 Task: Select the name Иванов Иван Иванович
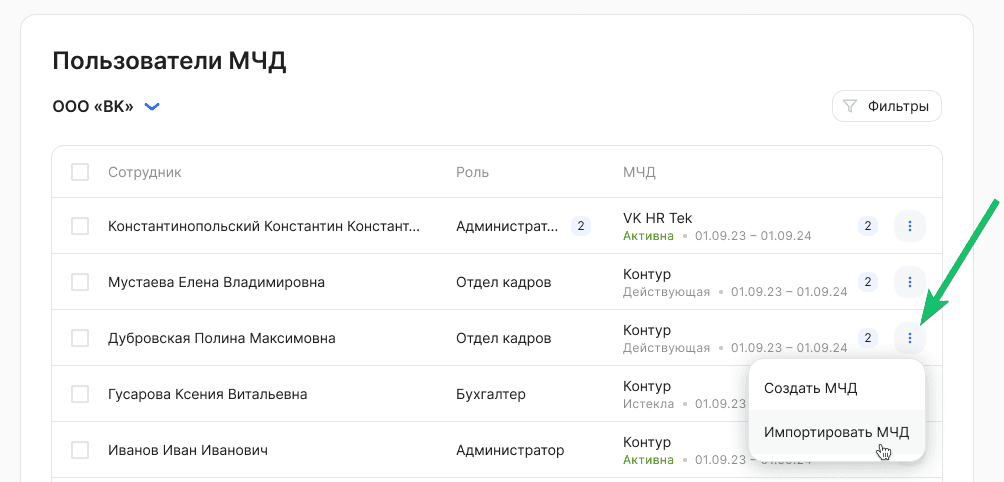click(188, 450)
